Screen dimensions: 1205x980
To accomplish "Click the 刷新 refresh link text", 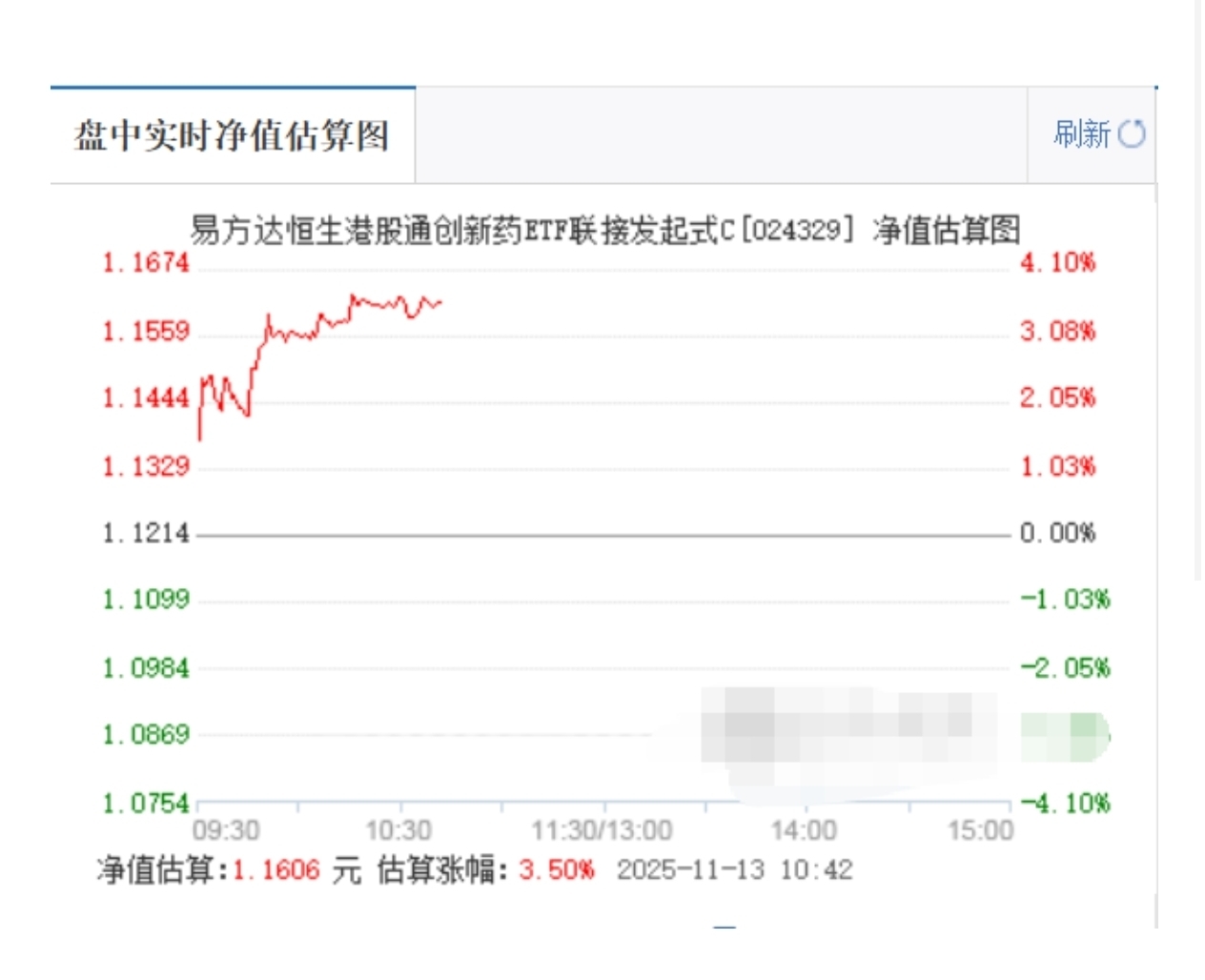I will point(1082,134).
